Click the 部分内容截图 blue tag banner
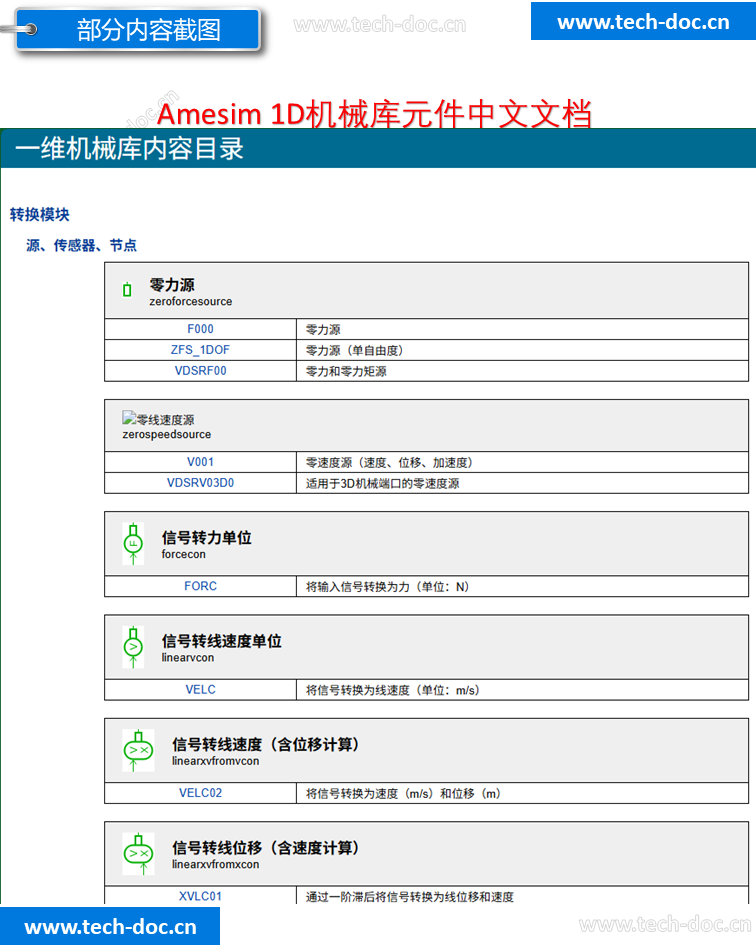 click(x=138, y=29)
